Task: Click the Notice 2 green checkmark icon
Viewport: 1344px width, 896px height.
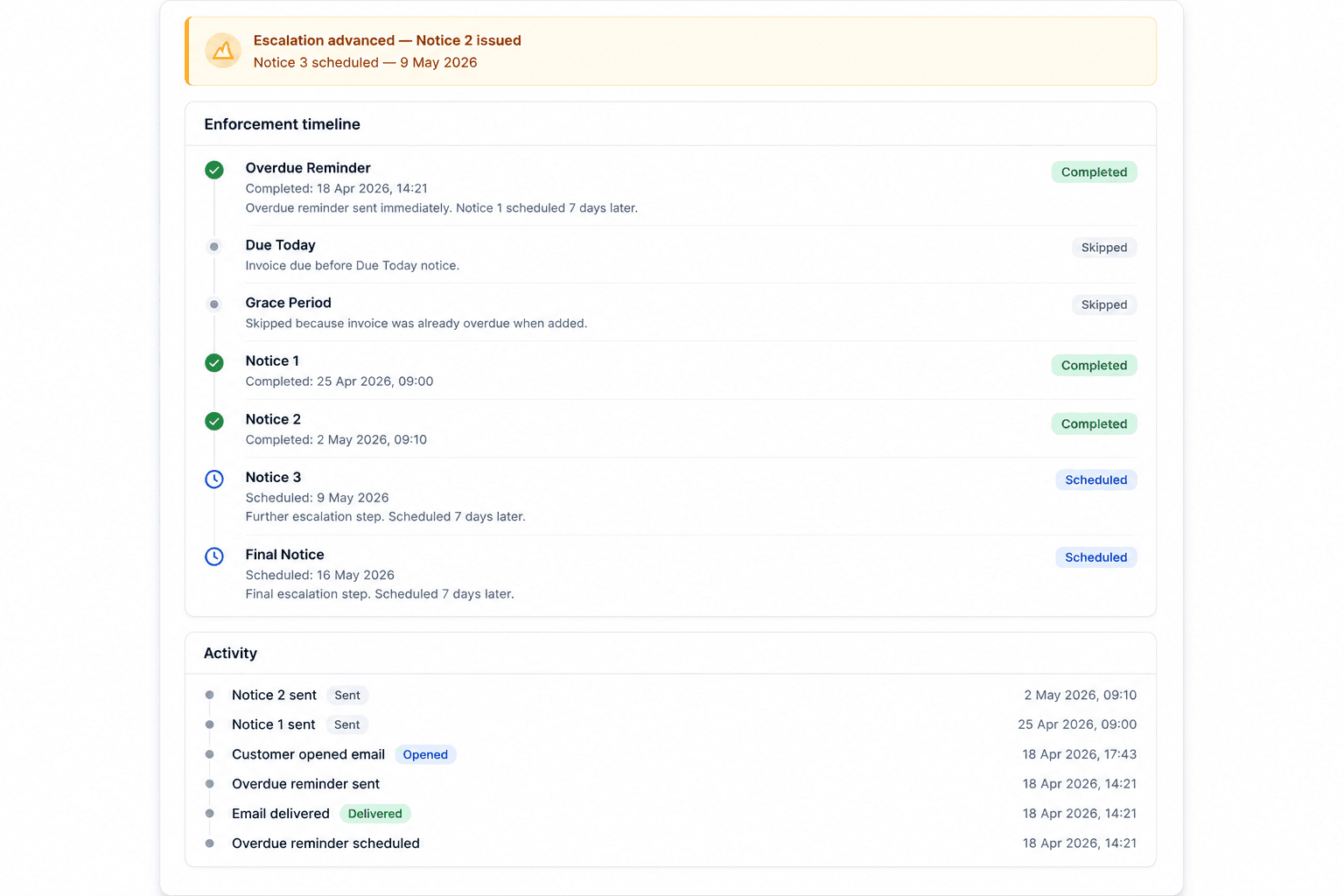Action: click(214, 421)
